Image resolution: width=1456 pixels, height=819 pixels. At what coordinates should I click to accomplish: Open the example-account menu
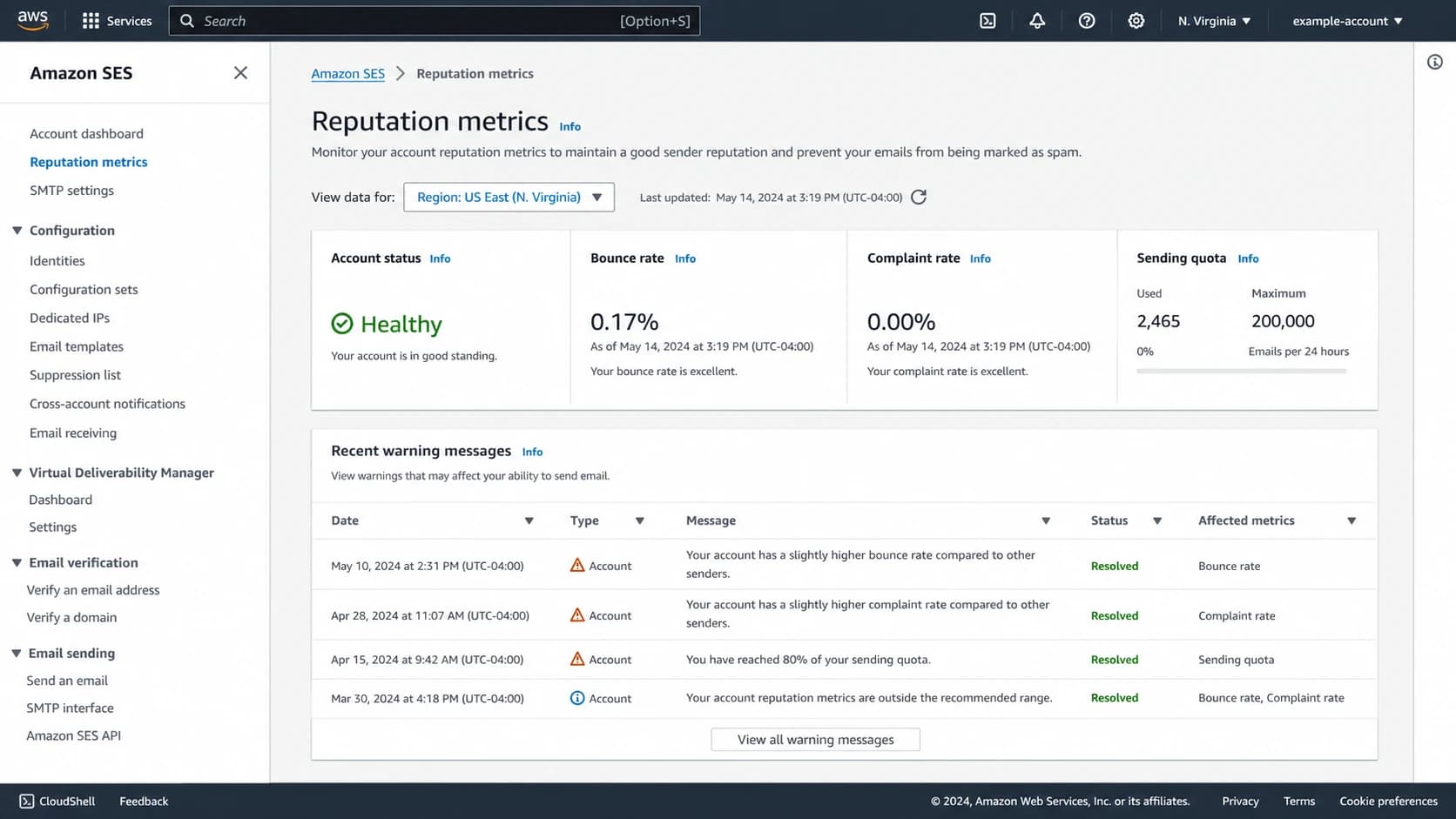1347,21
